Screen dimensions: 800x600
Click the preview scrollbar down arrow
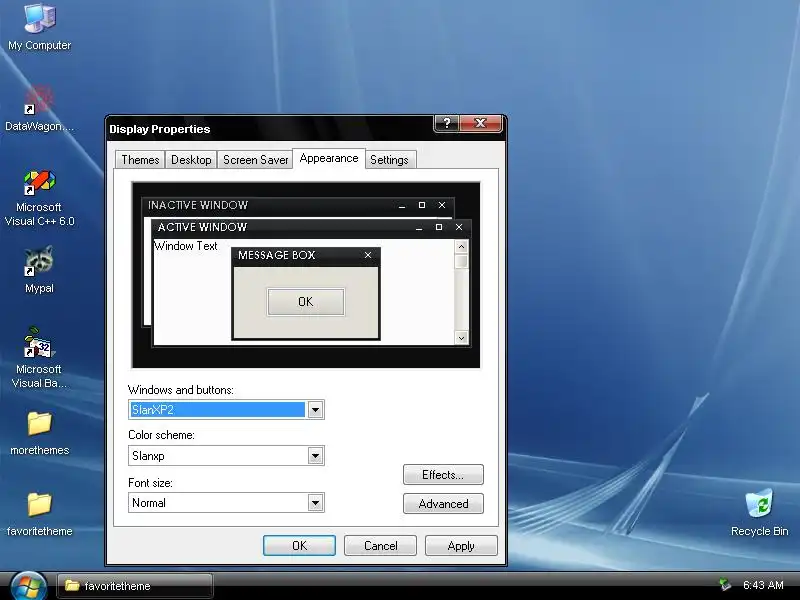pos(461,337)
